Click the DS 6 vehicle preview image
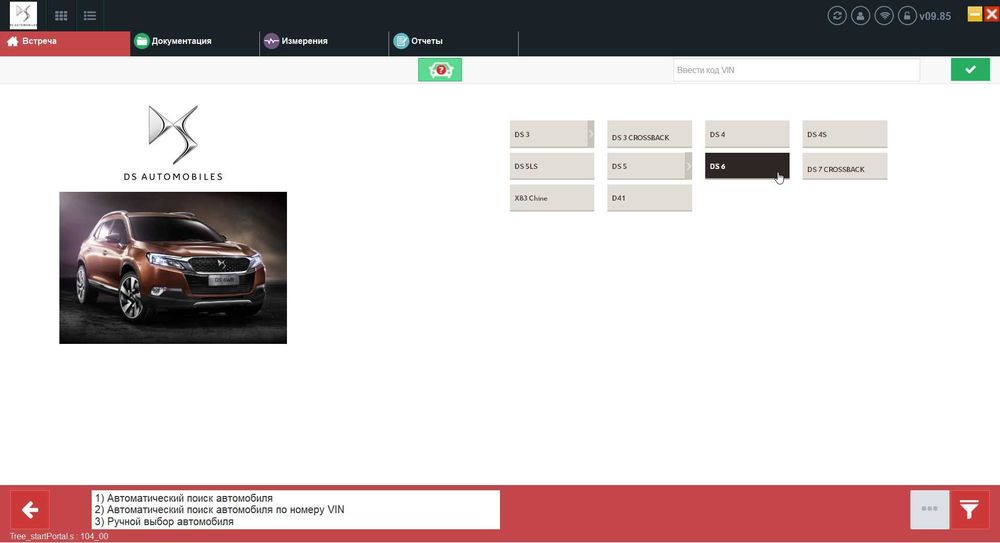 pos(173,267)
